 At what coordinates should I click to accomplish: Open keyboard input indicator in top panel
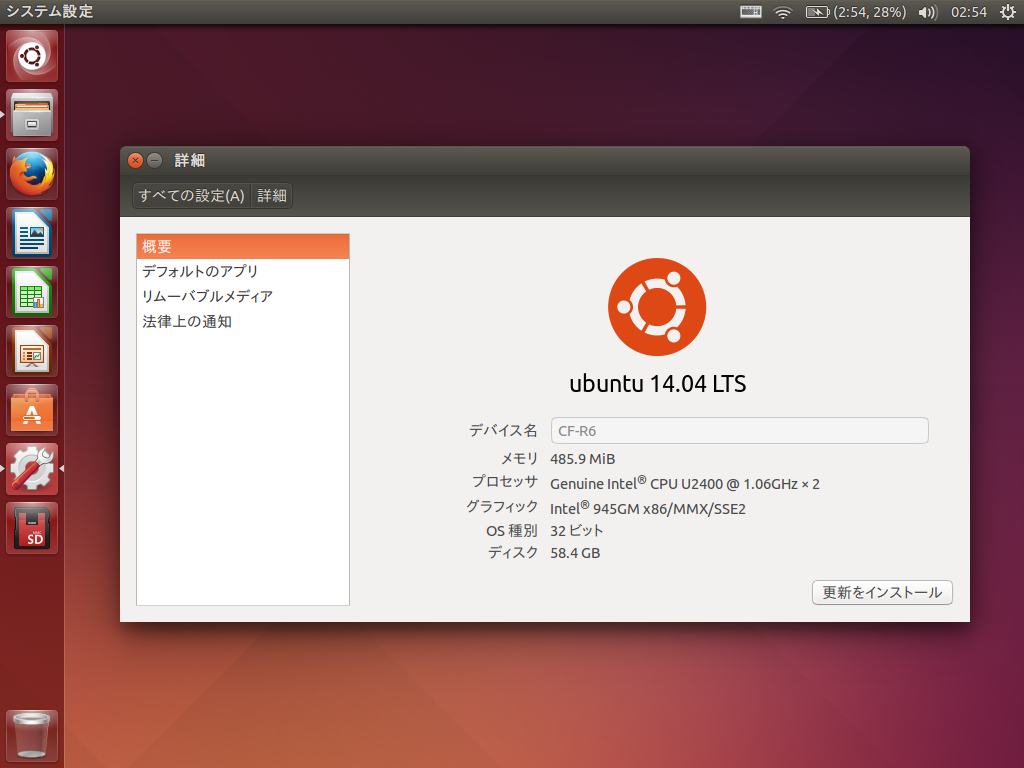750,12
